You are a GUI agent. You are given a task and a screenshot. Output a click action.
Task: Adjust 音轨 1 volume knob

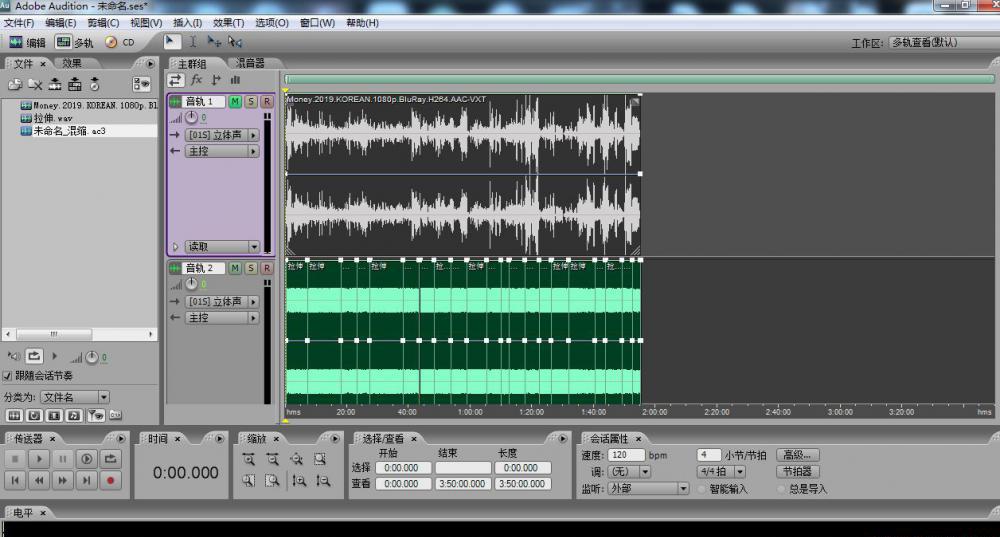click(x=191, y=117)
